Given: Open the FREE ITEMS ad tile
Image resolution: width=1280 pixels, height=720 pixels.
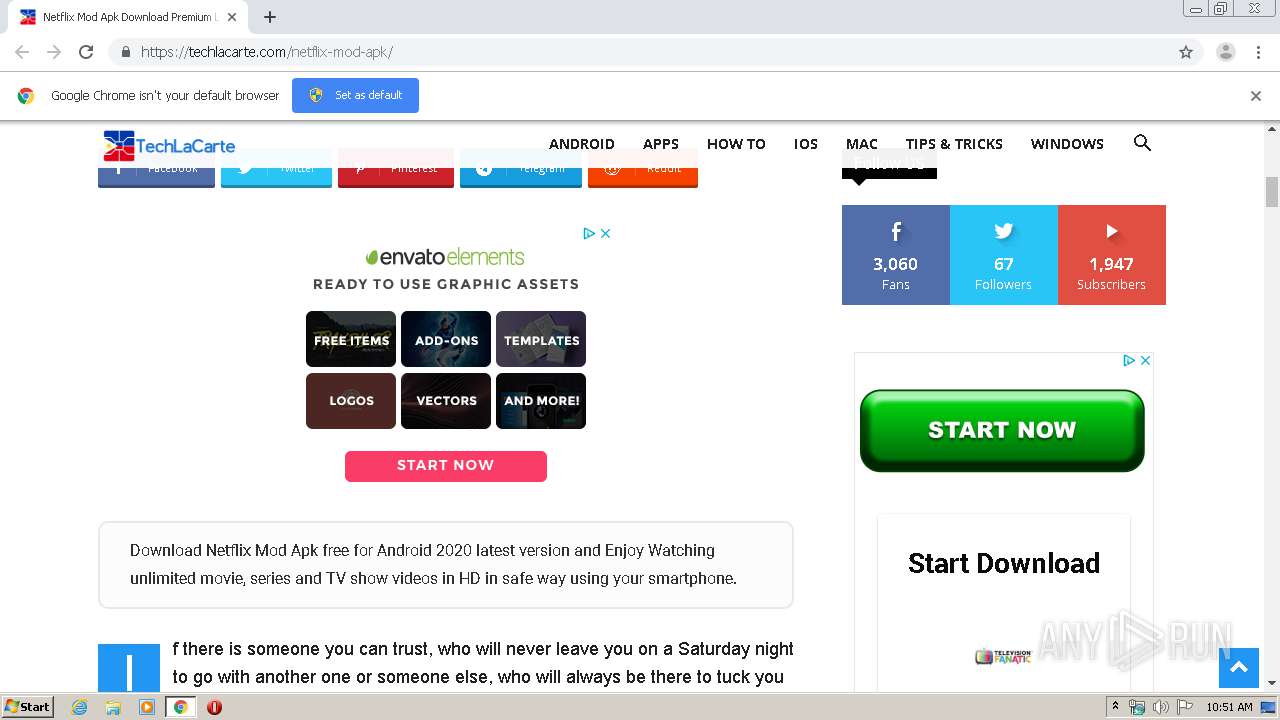Looking at the screenshot, I should [351, 339].
